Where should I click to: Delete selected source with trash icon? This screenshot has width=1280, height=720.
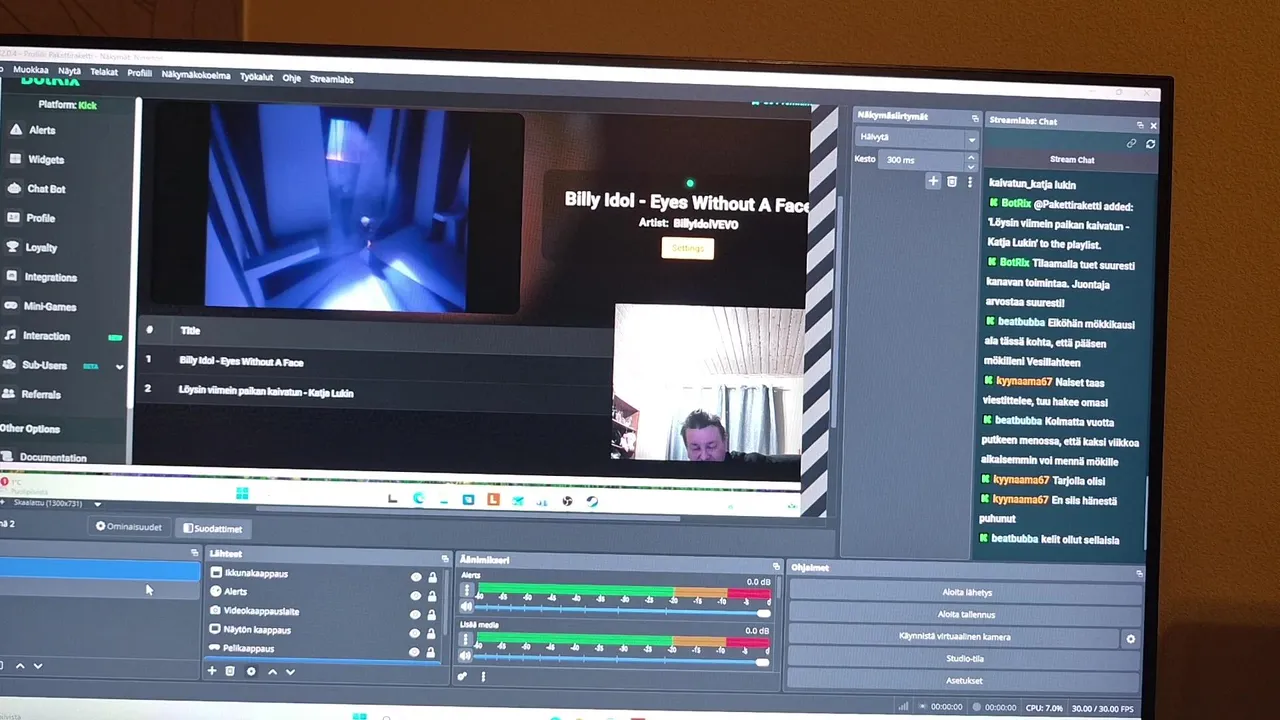pyautogui.click(x=230, y=671)
